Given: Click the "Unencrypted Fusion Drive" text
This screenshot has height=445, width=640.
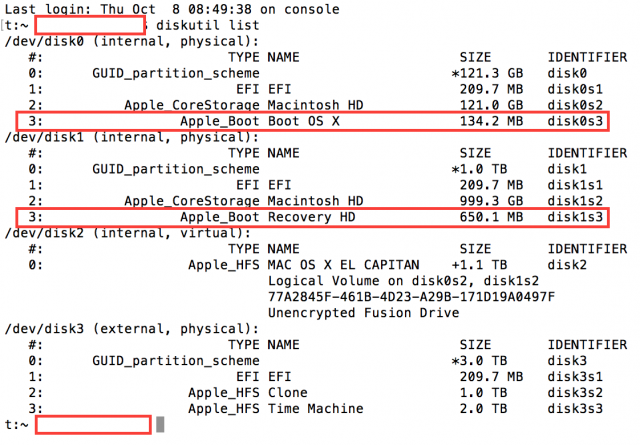Looking at the screenshot, I should (x=363, y=313).
